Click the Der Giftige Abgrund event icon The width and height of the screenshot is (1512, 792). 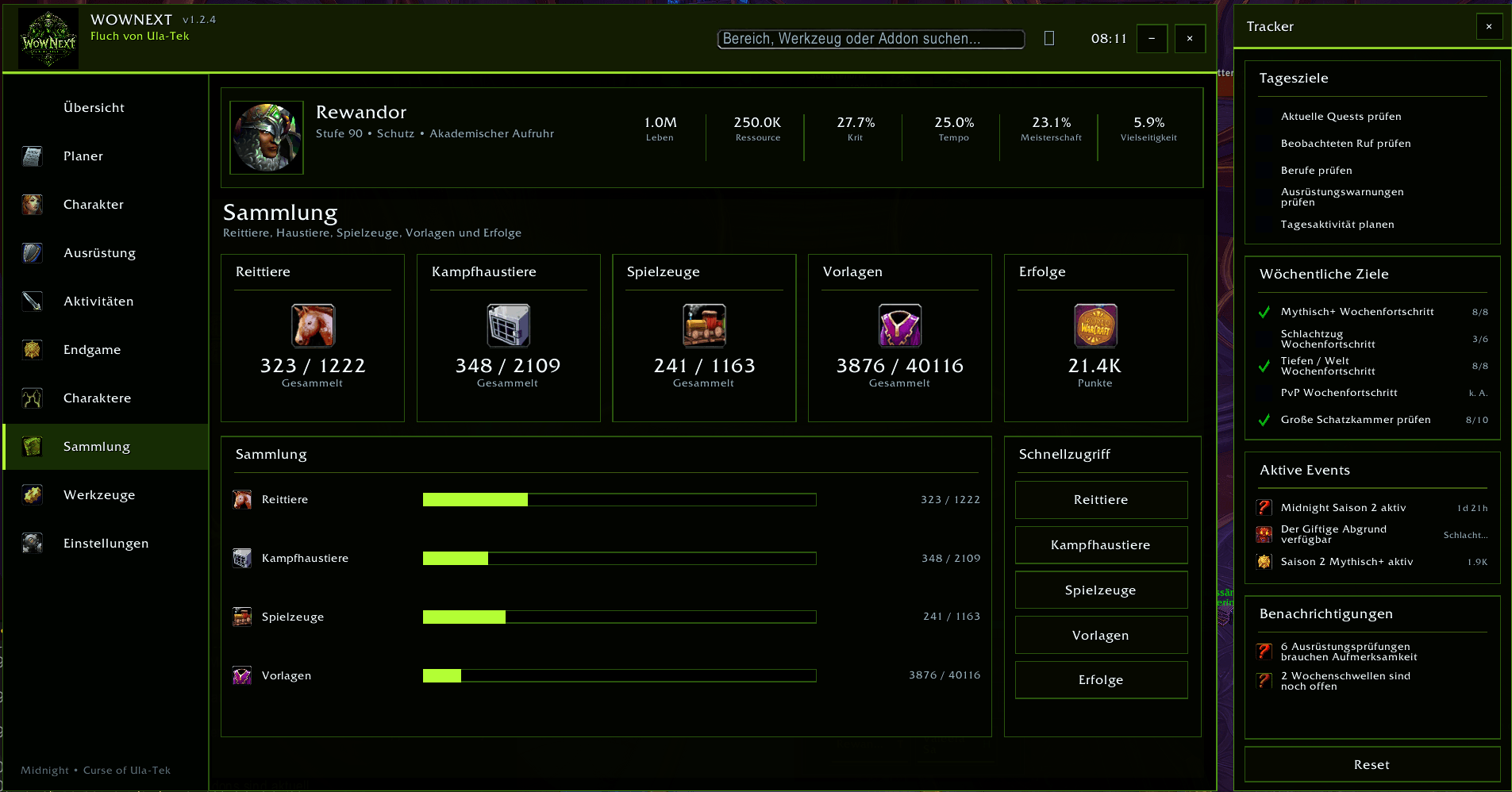[x=1264, y=535]
